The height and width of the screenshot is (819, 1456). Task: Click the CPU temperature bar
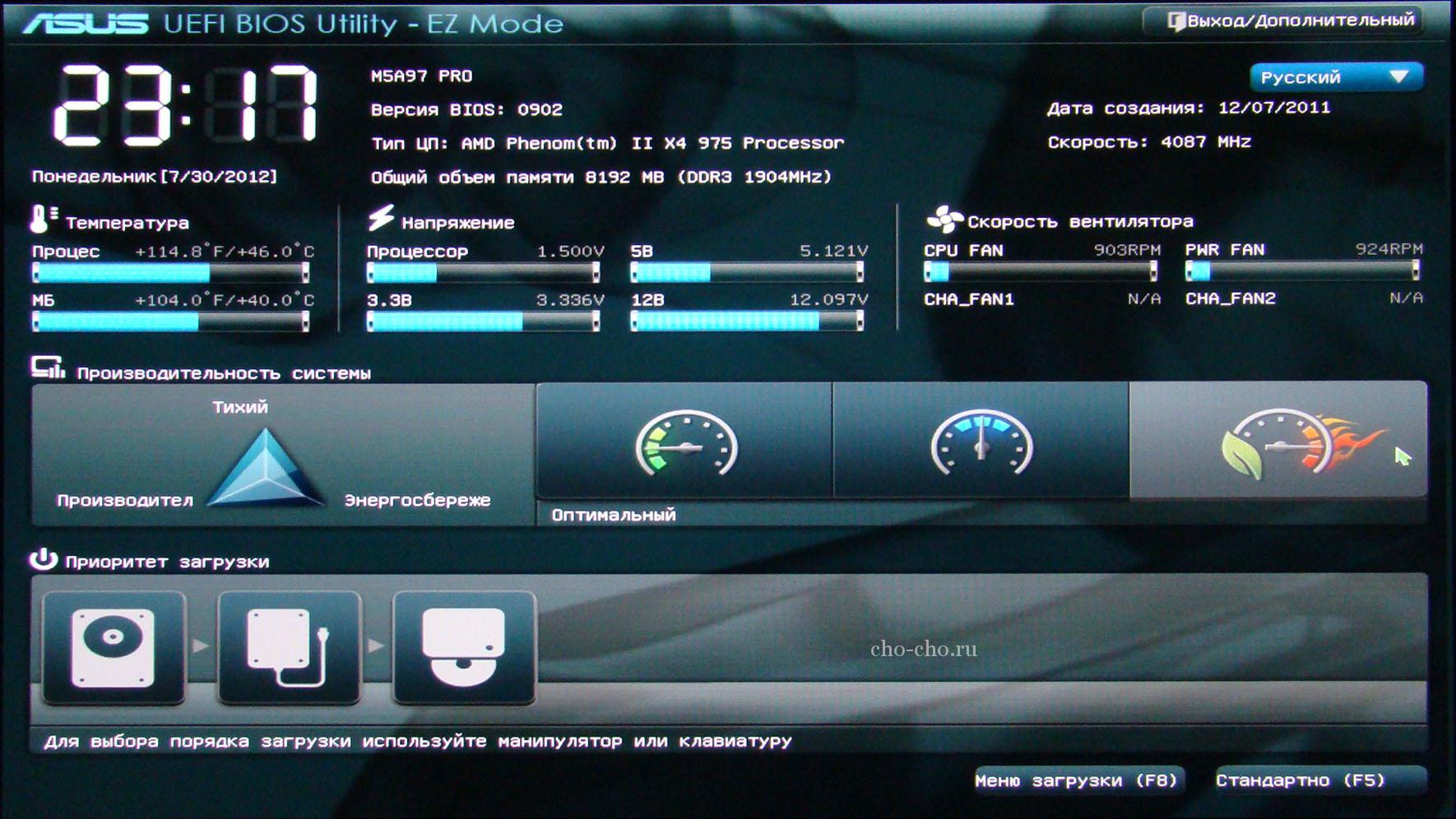[x=170, y=272]
